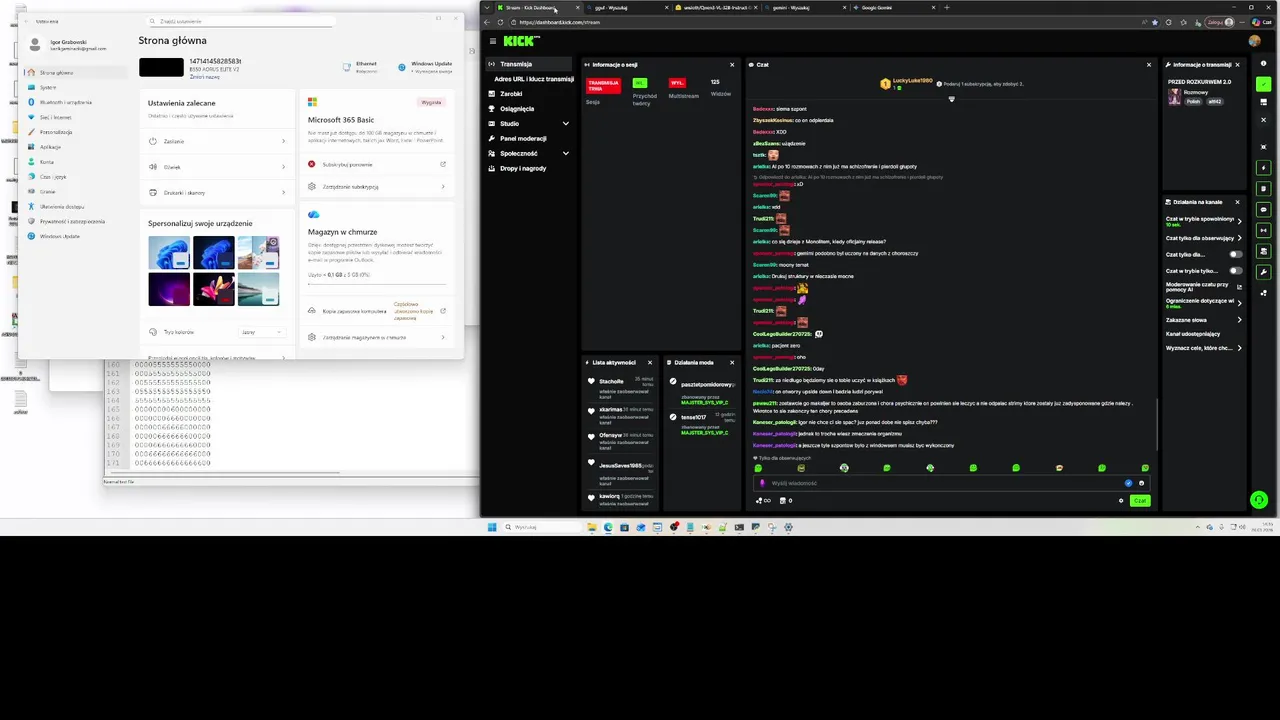Reload the Kick dashboard page

click(500, 22)
